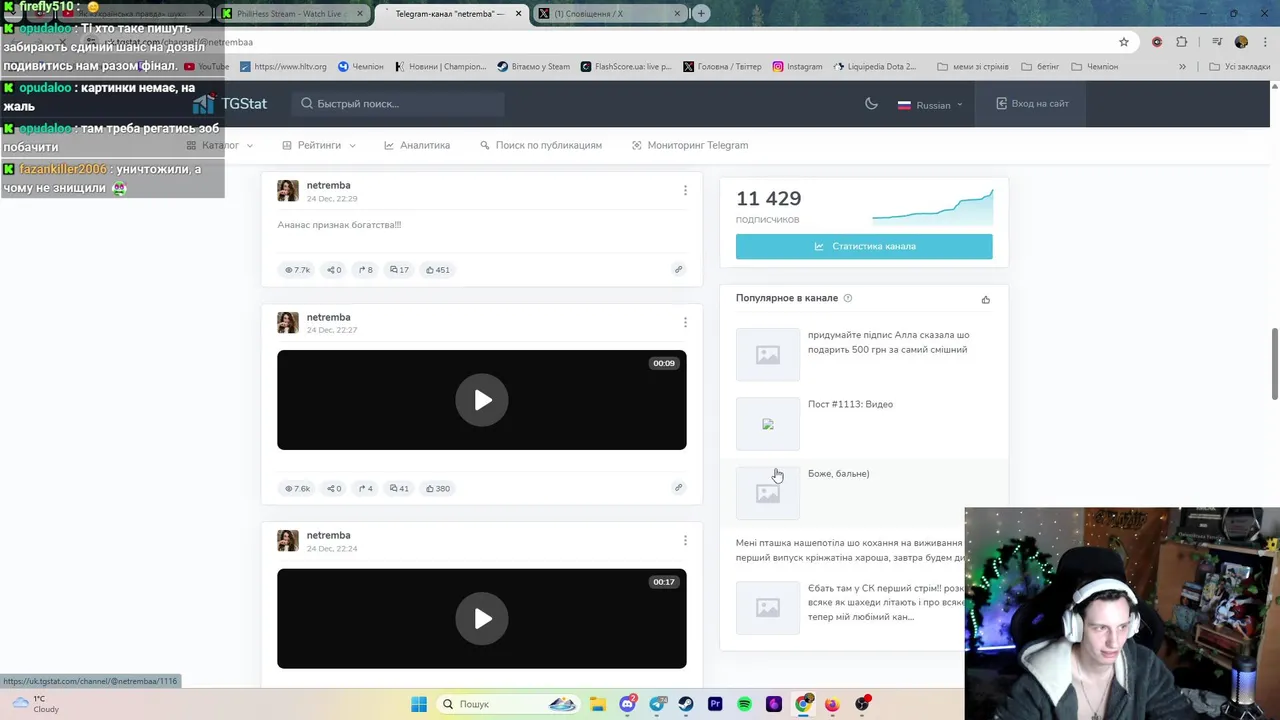
Task: Switch to the X 'Сповіщення' tab
Action: point(608,14)
